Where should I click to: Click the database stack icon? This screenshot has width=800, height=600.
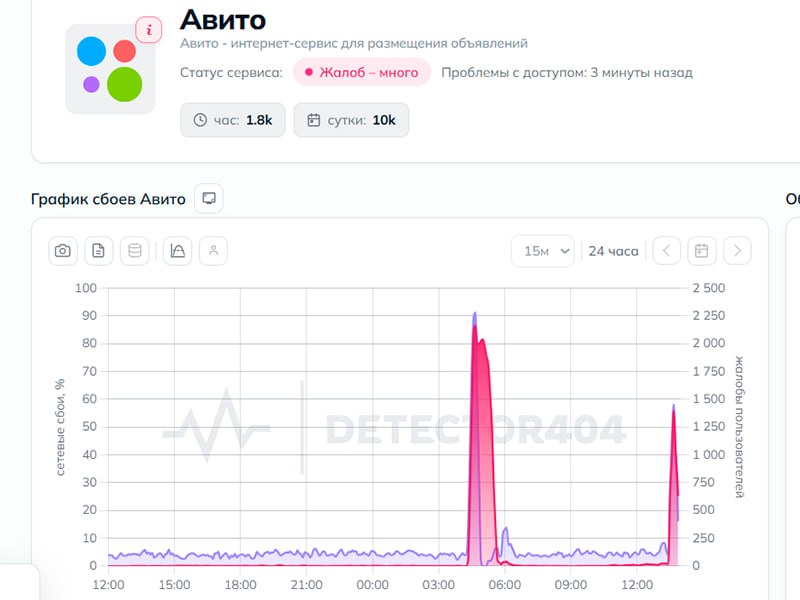click(135, 251)
